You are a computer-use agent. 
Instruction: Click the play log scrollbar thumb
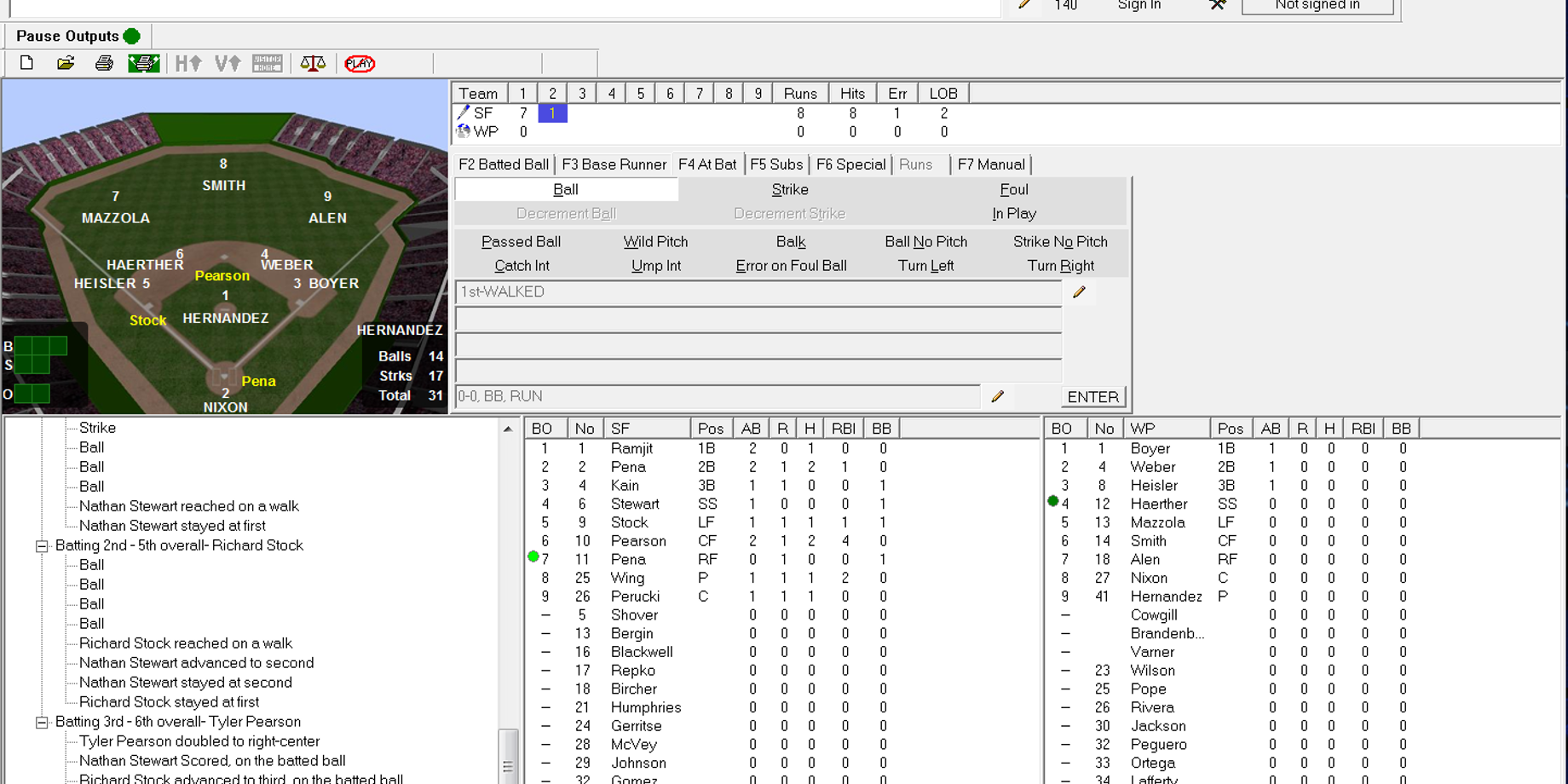pyautogui.click(x=508, y=755)
